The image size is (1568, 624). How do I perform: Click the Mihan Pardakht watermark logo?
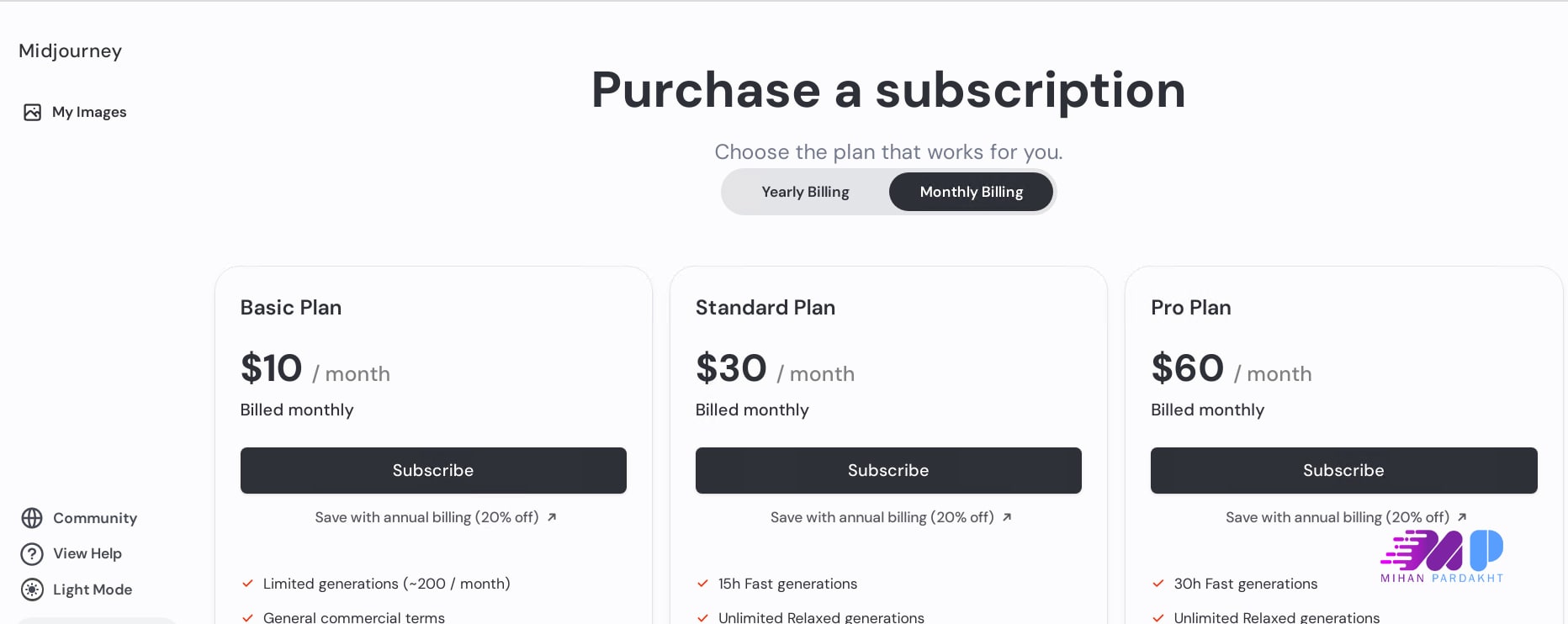point(1440,556)
